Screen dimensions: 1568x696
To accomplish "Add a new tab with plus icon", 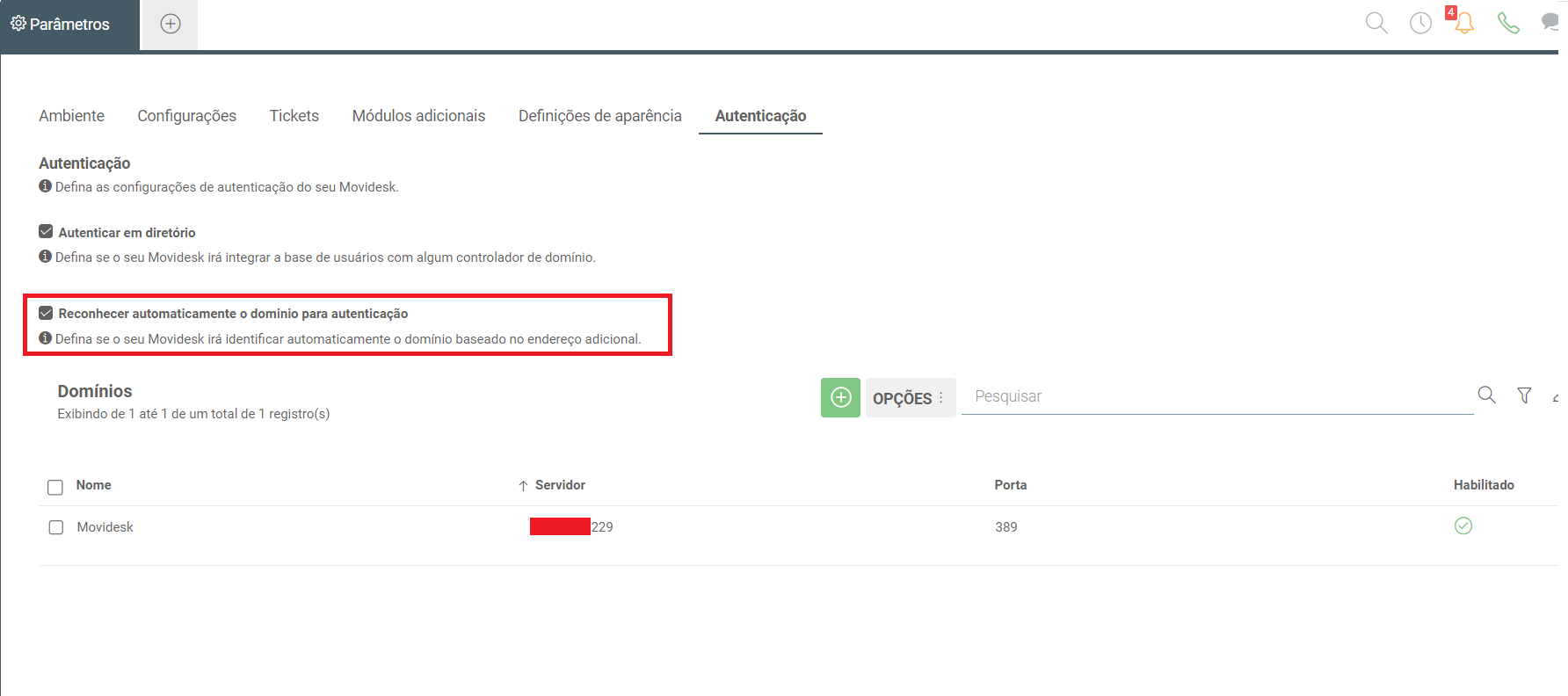I will click(x=171, y=24).
